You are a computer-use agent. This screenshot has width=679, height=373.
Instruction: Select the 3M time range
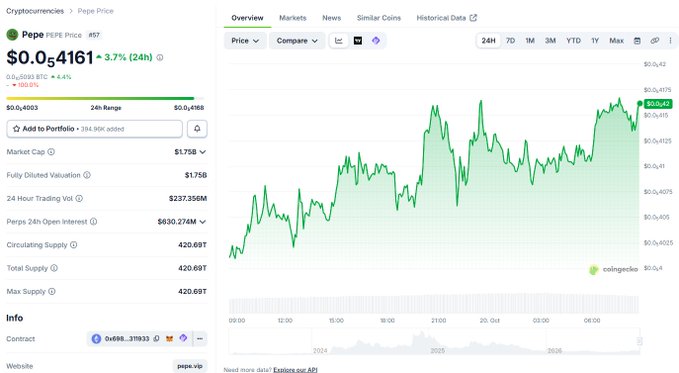point(550,41)
